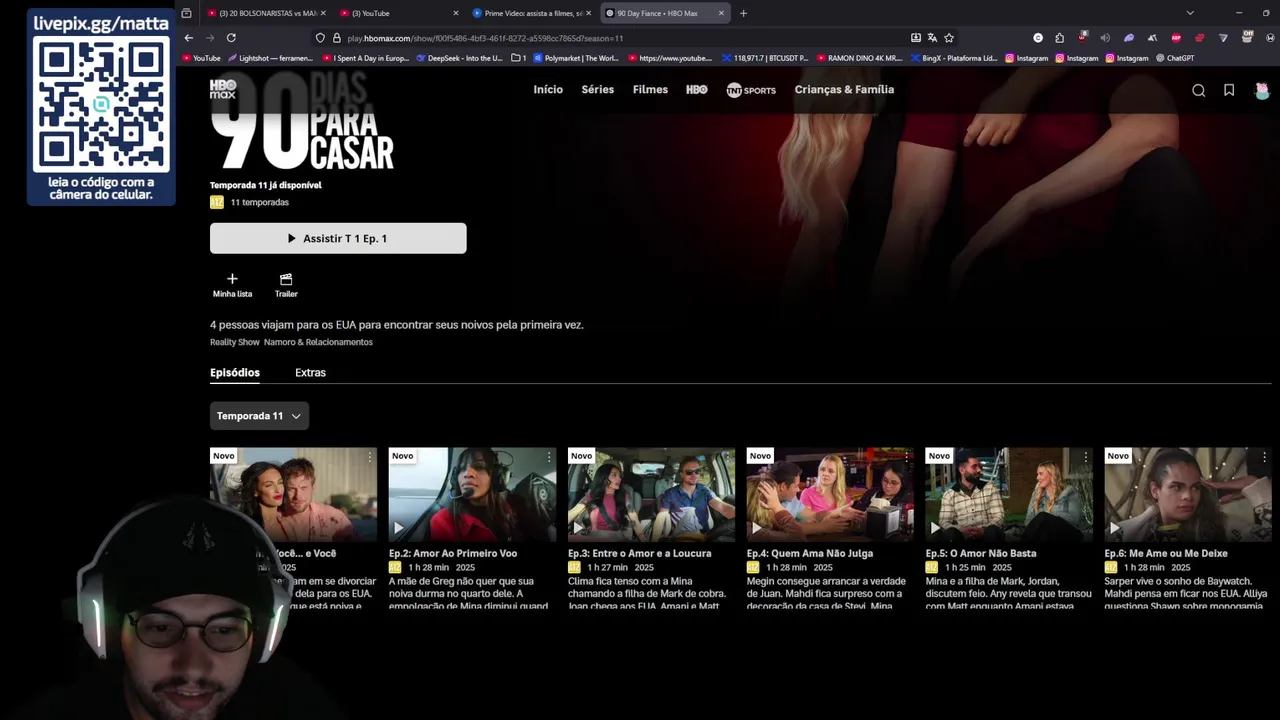Open the ChatGPT bookmark

1175,58
